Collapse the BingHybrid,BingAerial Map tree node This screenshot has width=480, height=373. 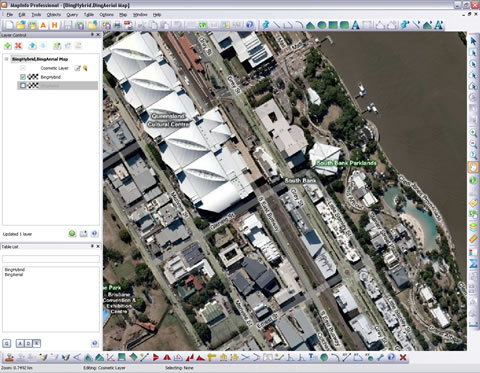(6, 59)
